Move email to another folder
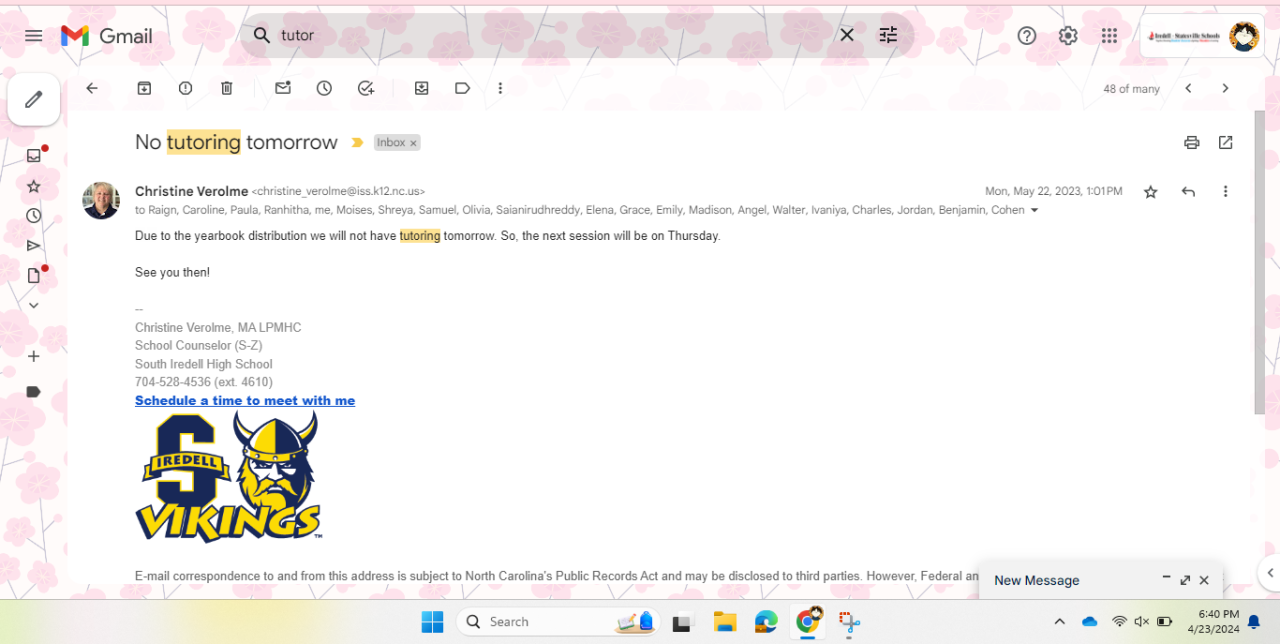The width and height of the screenshot is (1280, 644). tap(421, 88)
